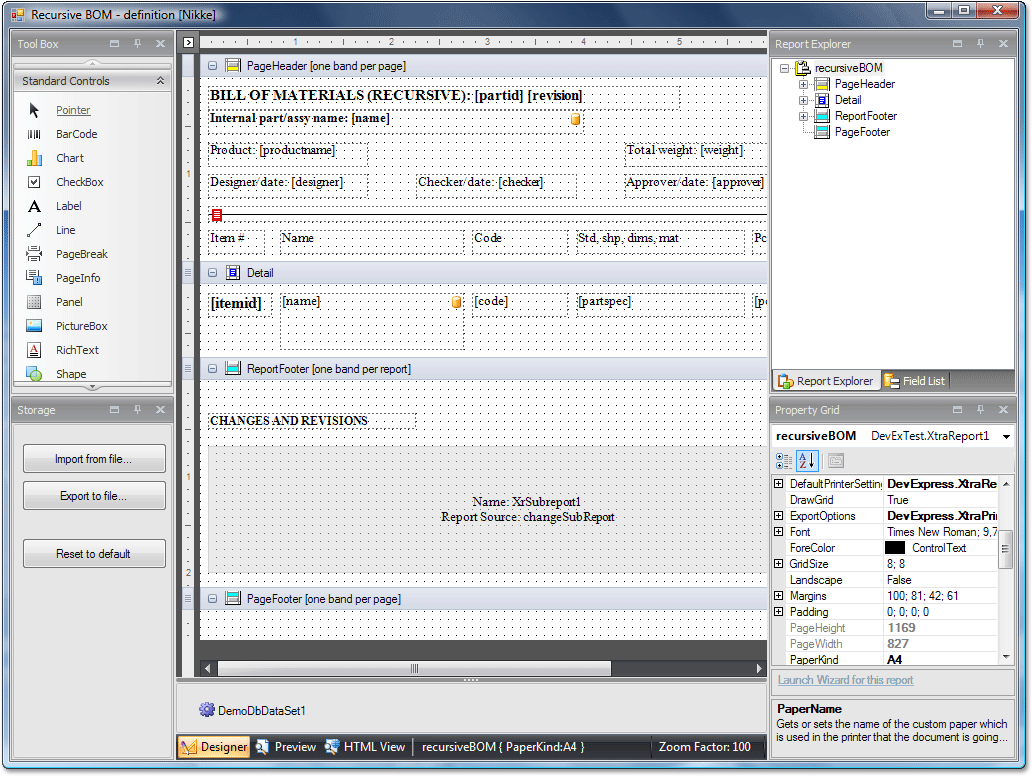The height and width of the screenshot is (776, 1032).
Task: Click Reset to default button
Action: 93,554
